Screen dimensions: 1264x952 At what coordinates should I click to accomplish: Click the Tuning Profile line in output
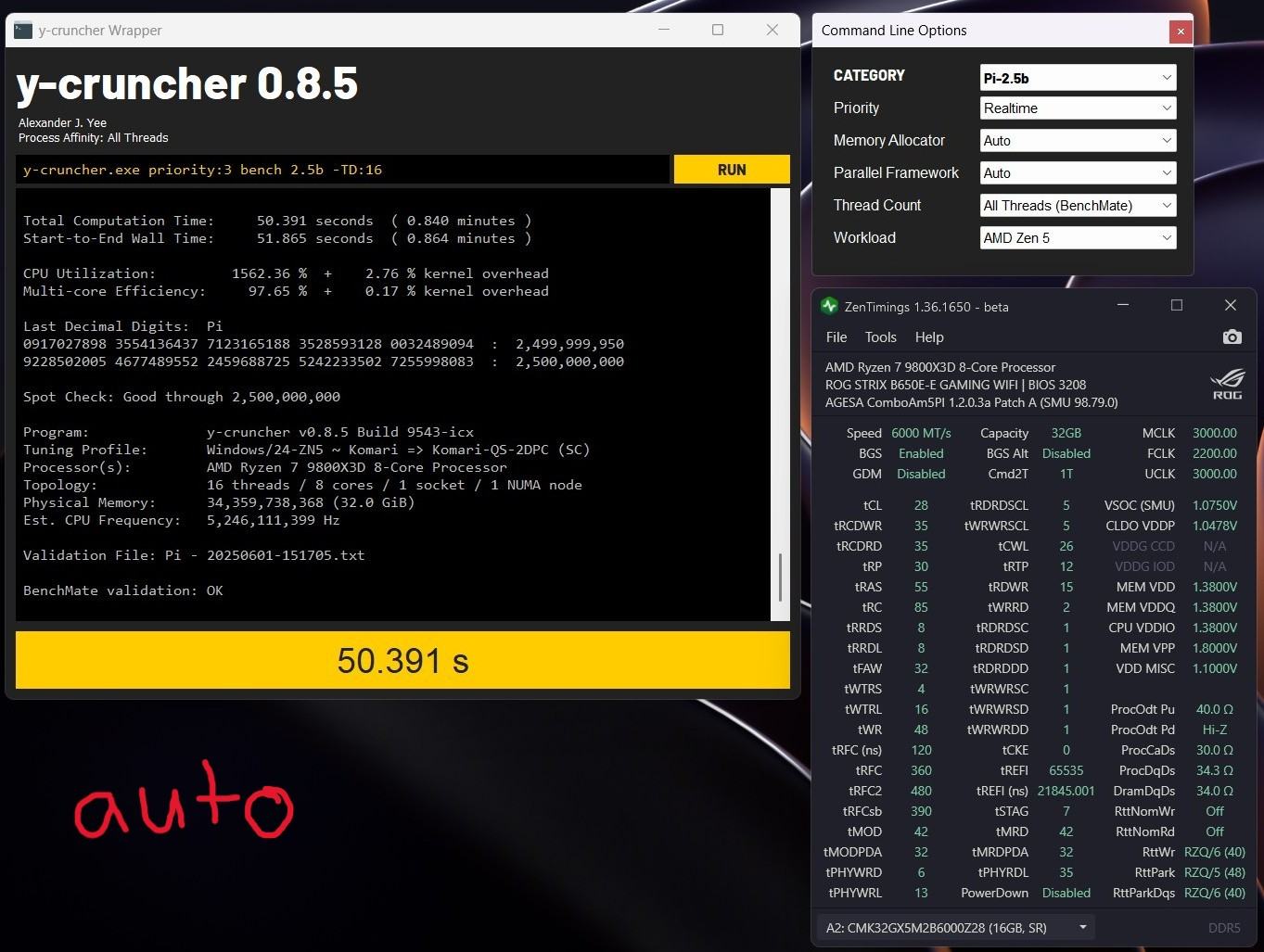tap(306, 450)
